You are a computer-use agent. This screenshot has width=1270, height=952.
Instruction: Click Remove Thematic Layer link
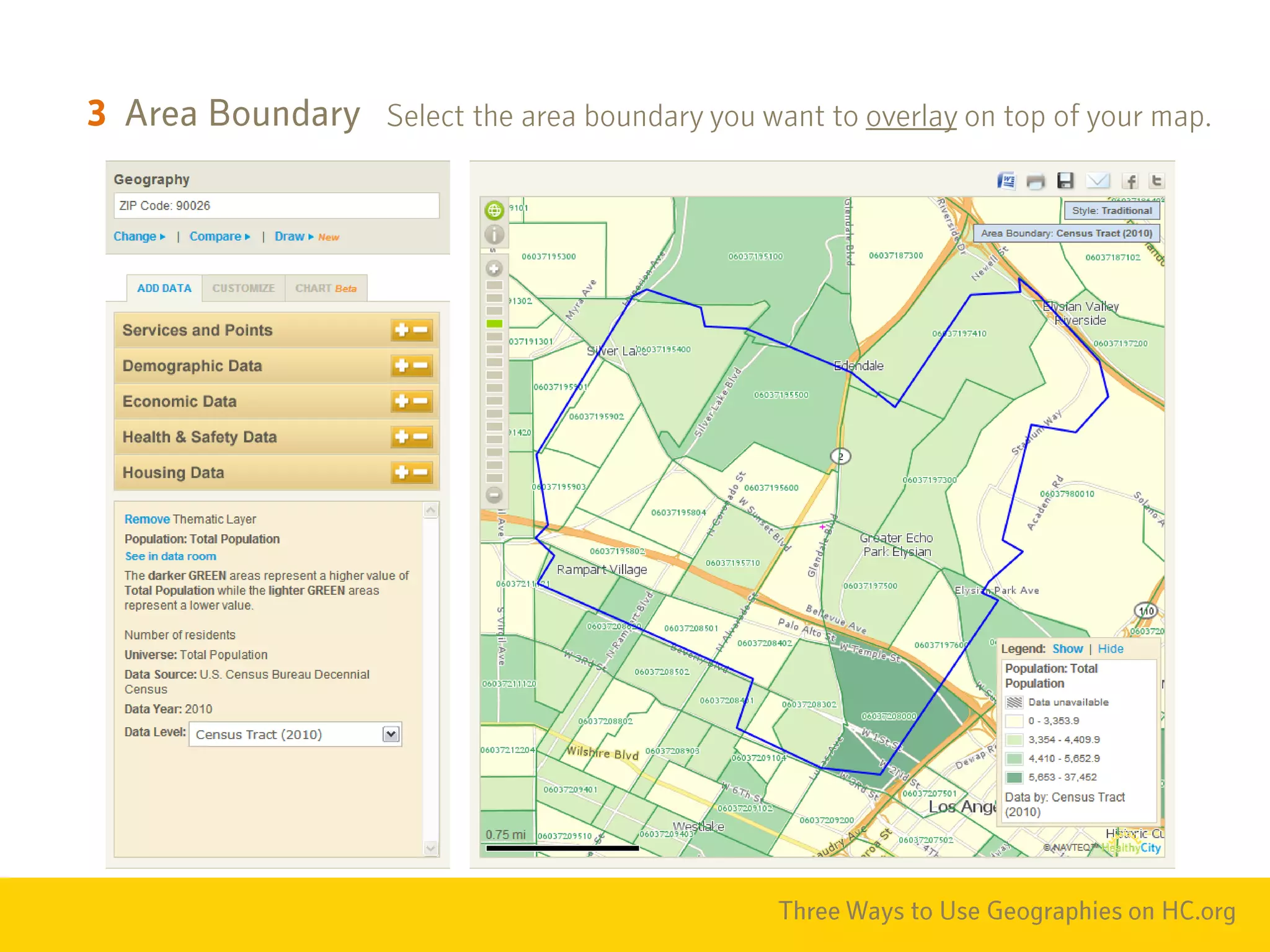point(147,519)
